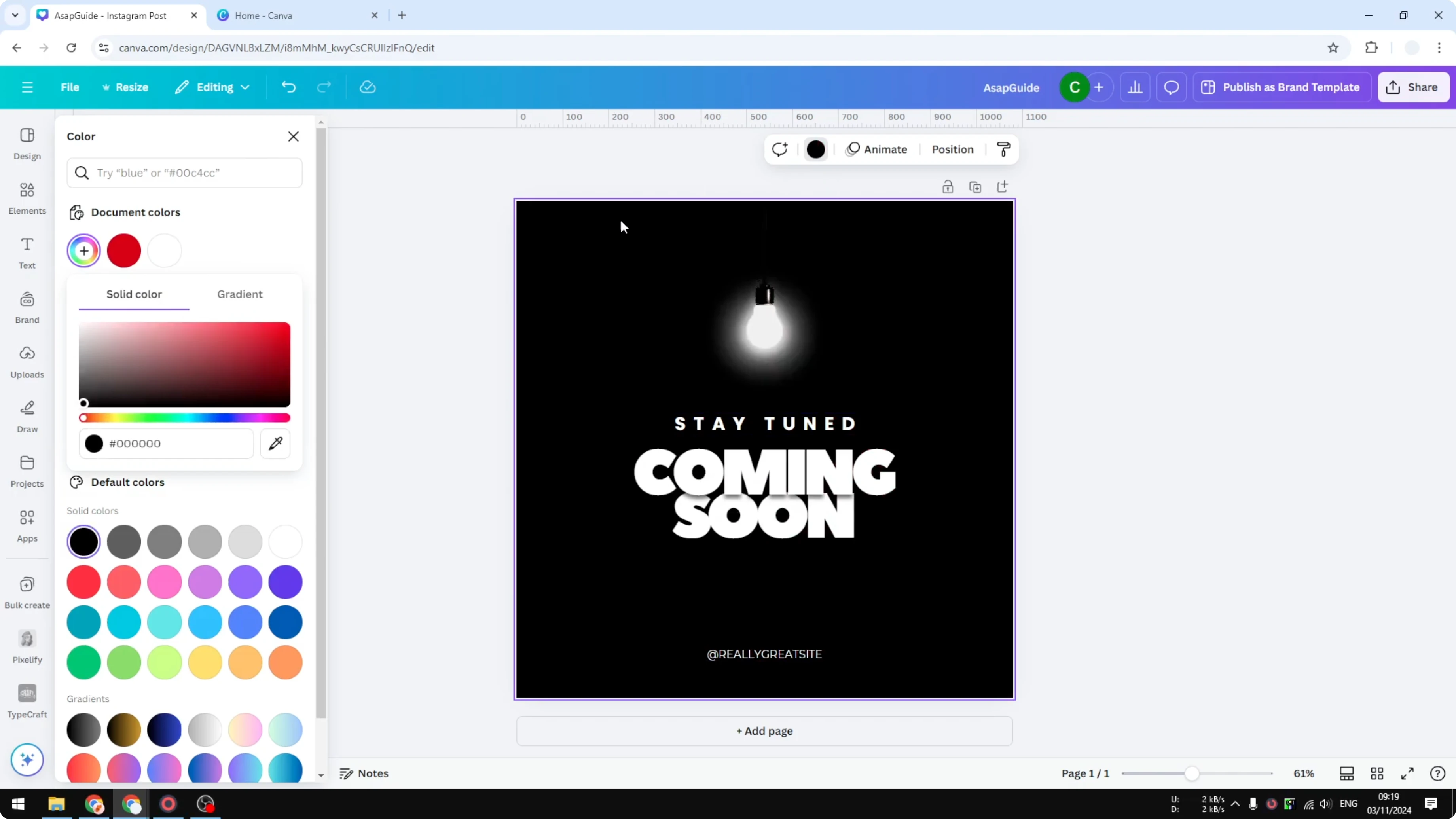
Task: Switch to the Solid color tab
Action: click(x=133, y=294)
